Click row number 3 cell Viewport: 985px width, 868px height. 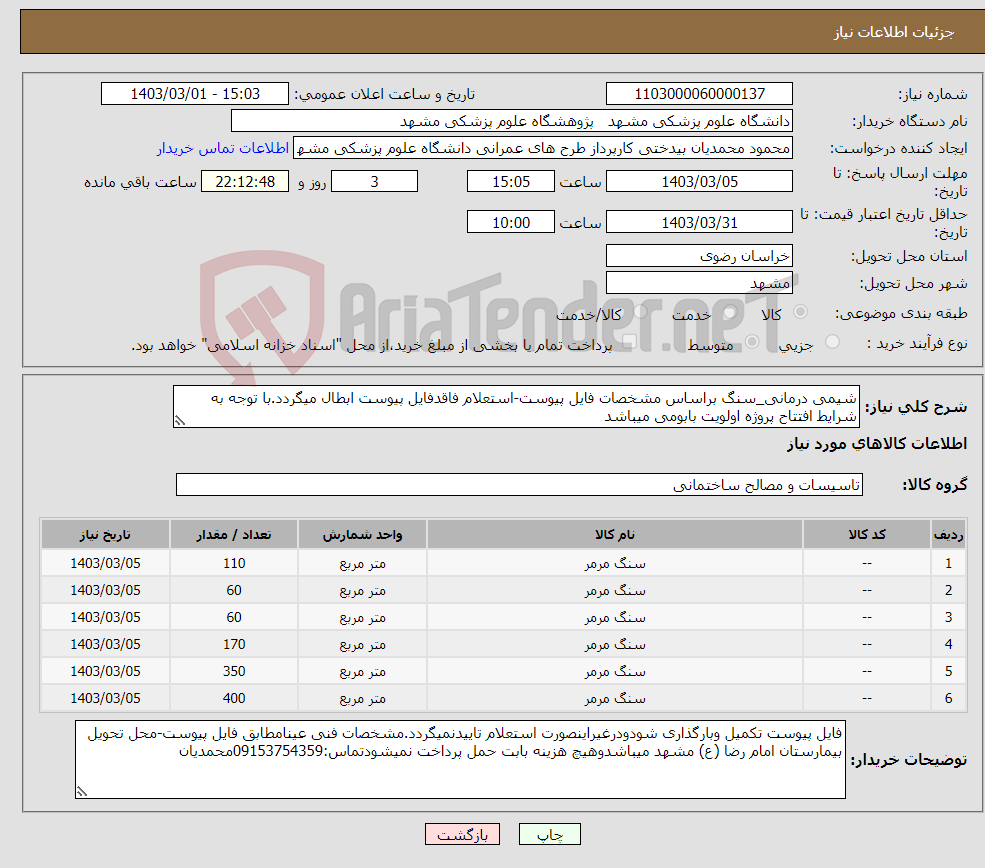click(x=949, y=617)
